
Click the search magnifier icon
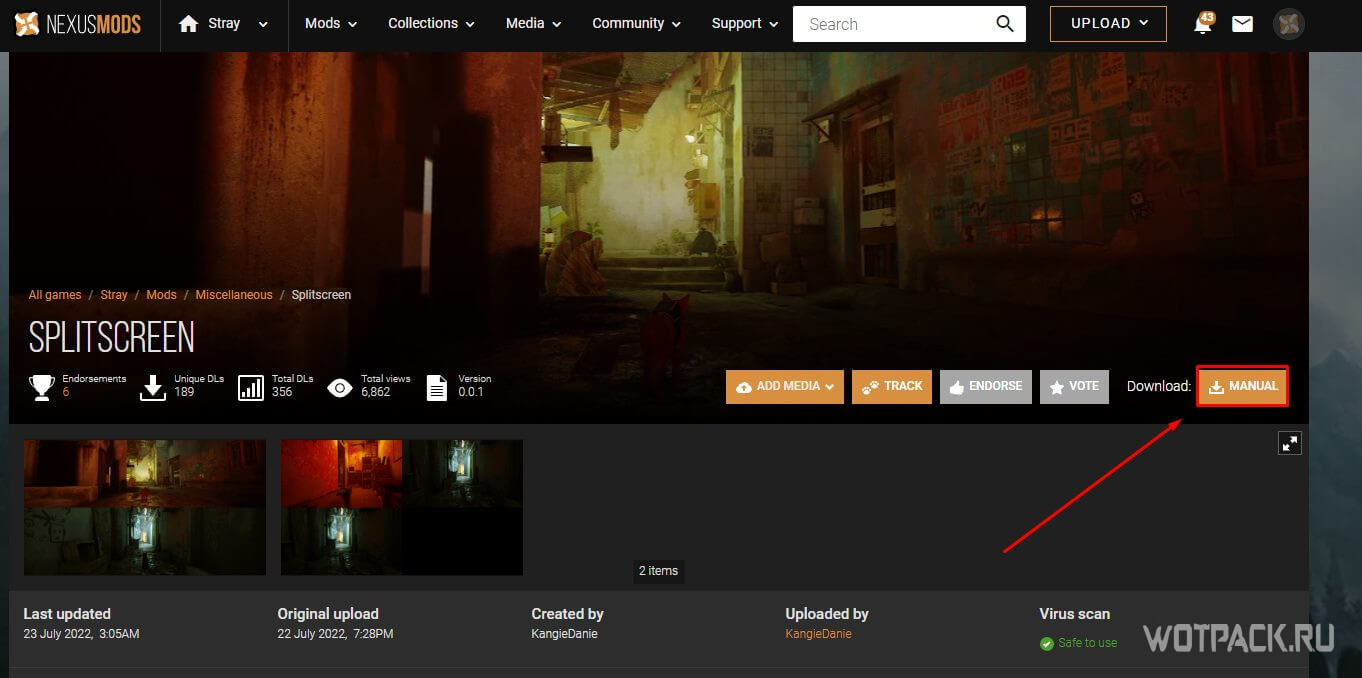(x=1004, y=24)
